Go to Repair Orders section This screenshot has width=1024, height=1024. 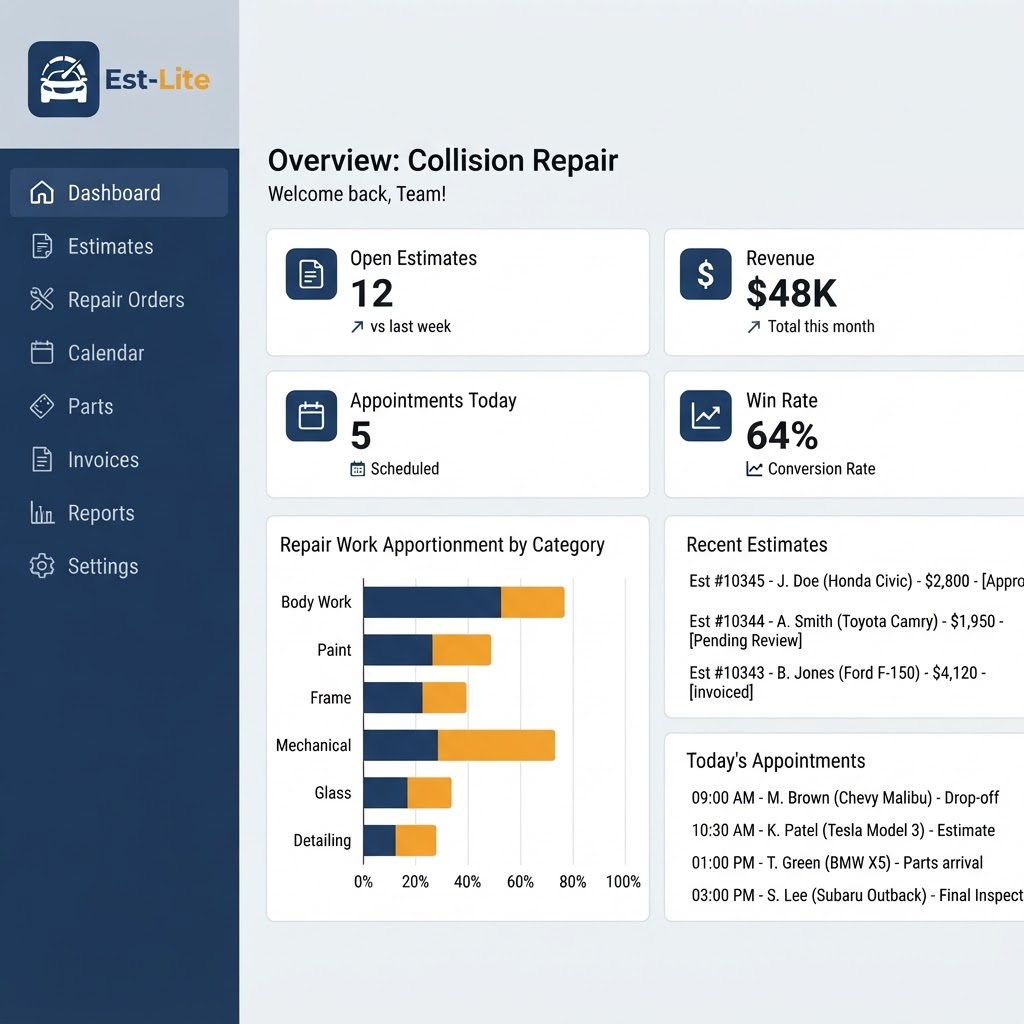[119, 299]
